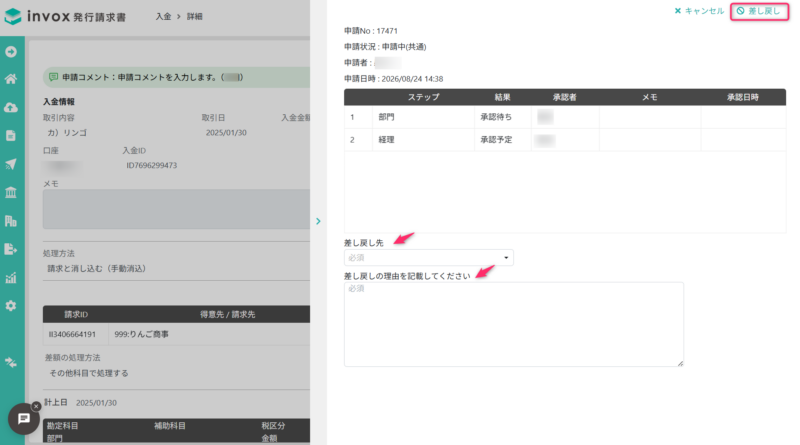This screenshot has width=800, height=445.
Task: Open the bank building sidebar icon
Action: pos(11,192)
